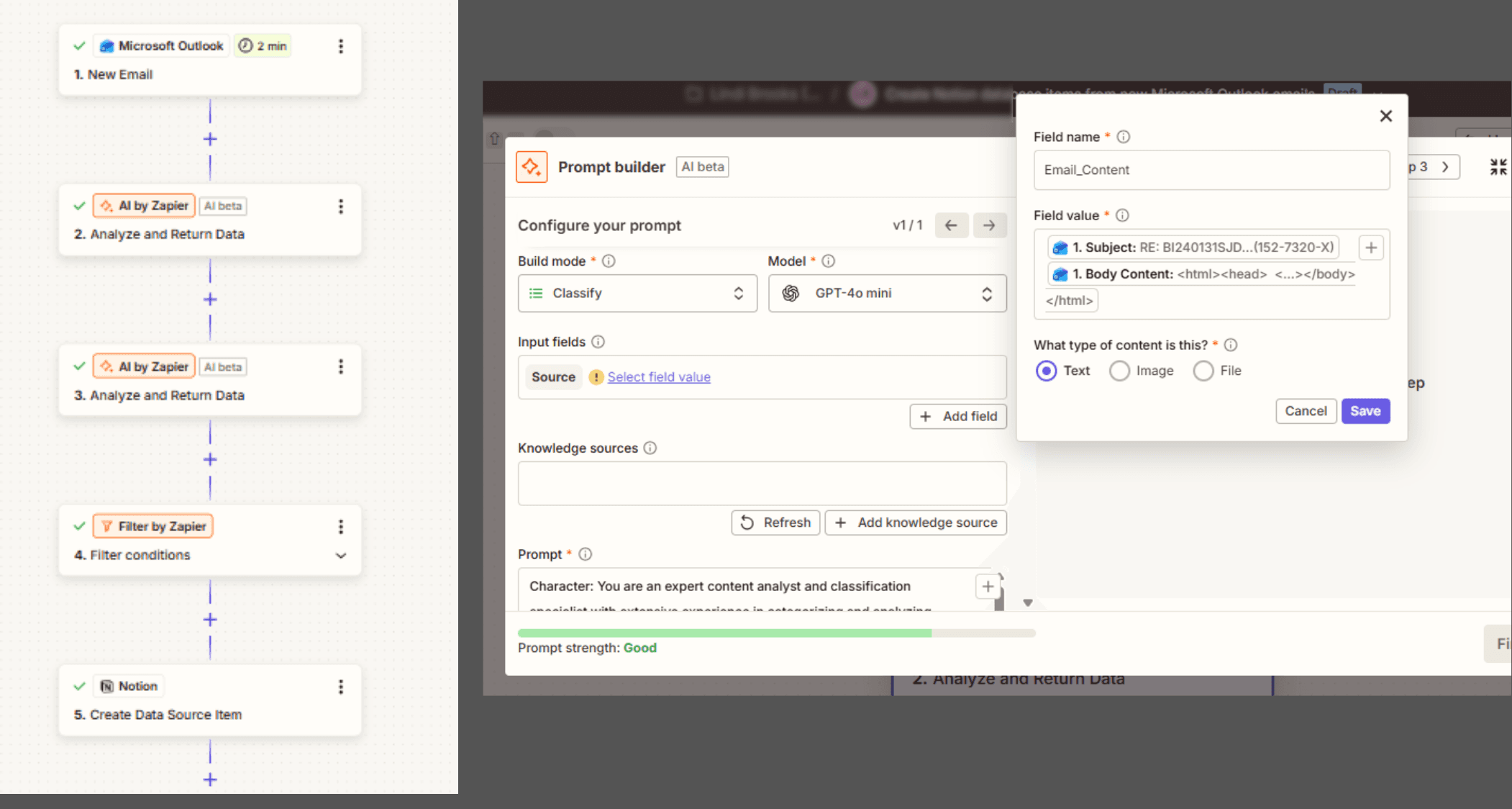1512x809 pixels.
Task: Click the Prompt builder sparkle icon
Action: coord(532,166)
